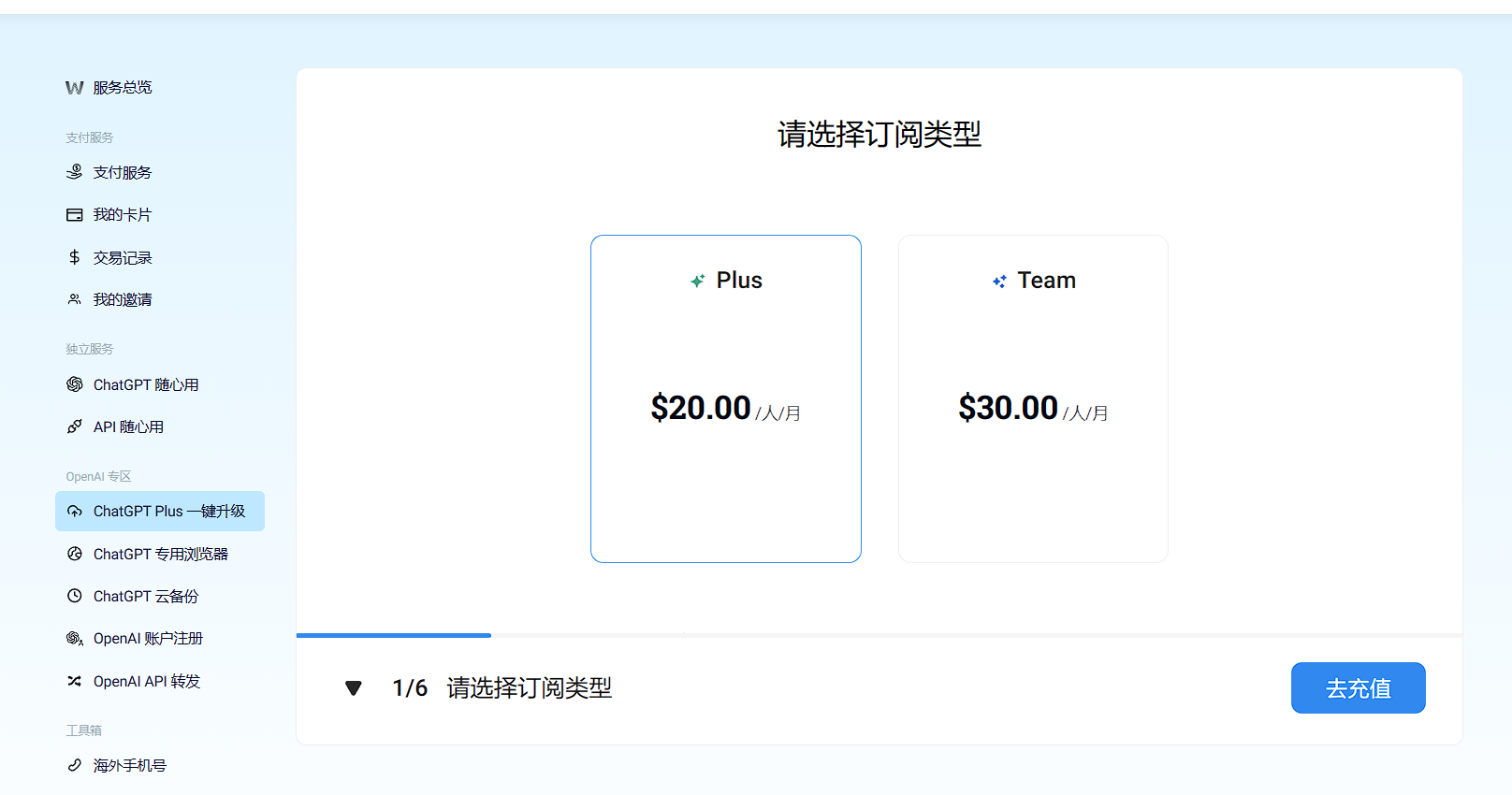
Task: Collapse the step panel with the triangle arrow
Action: pos(354,688)
